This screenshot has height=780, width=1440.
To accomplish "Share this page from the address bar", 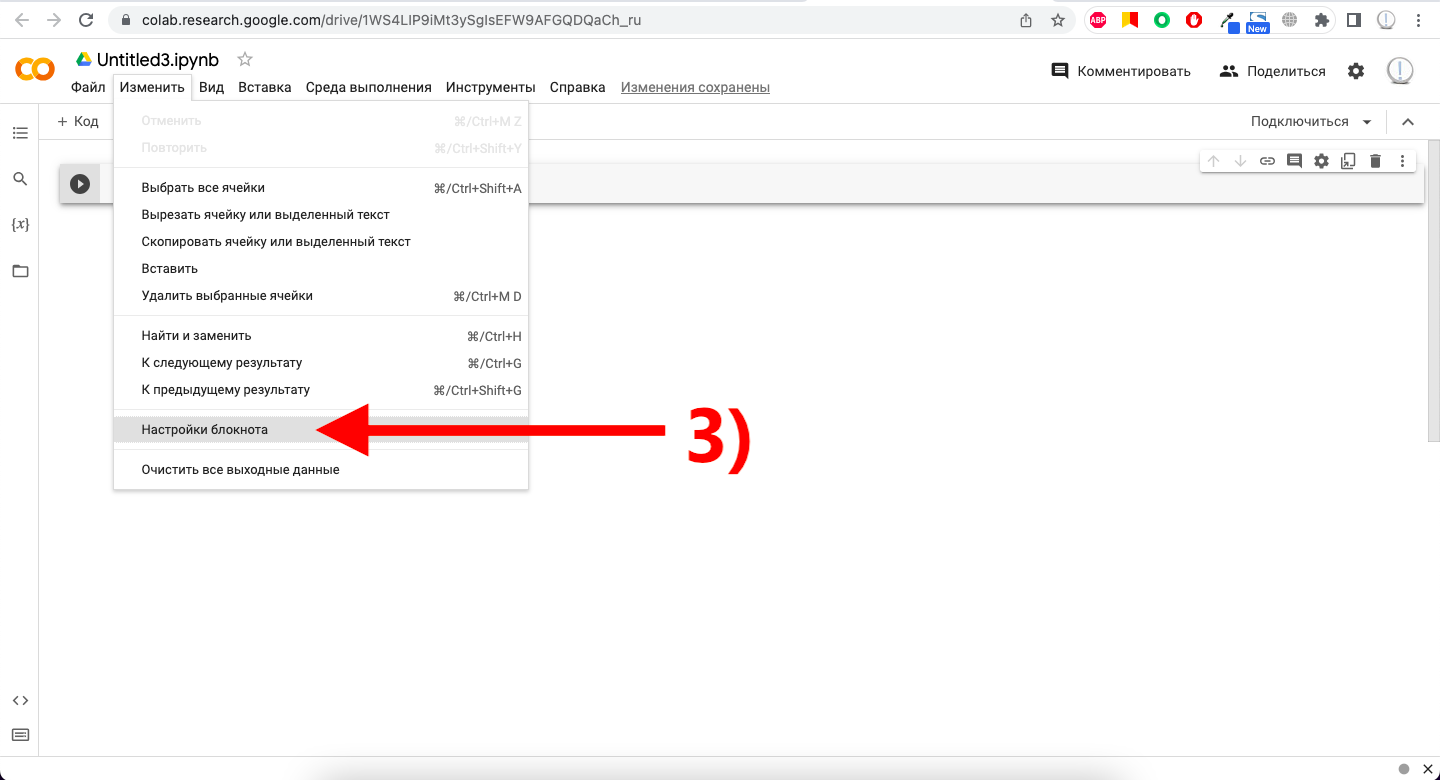I will pyautogui.click(x=1026, y=20).
